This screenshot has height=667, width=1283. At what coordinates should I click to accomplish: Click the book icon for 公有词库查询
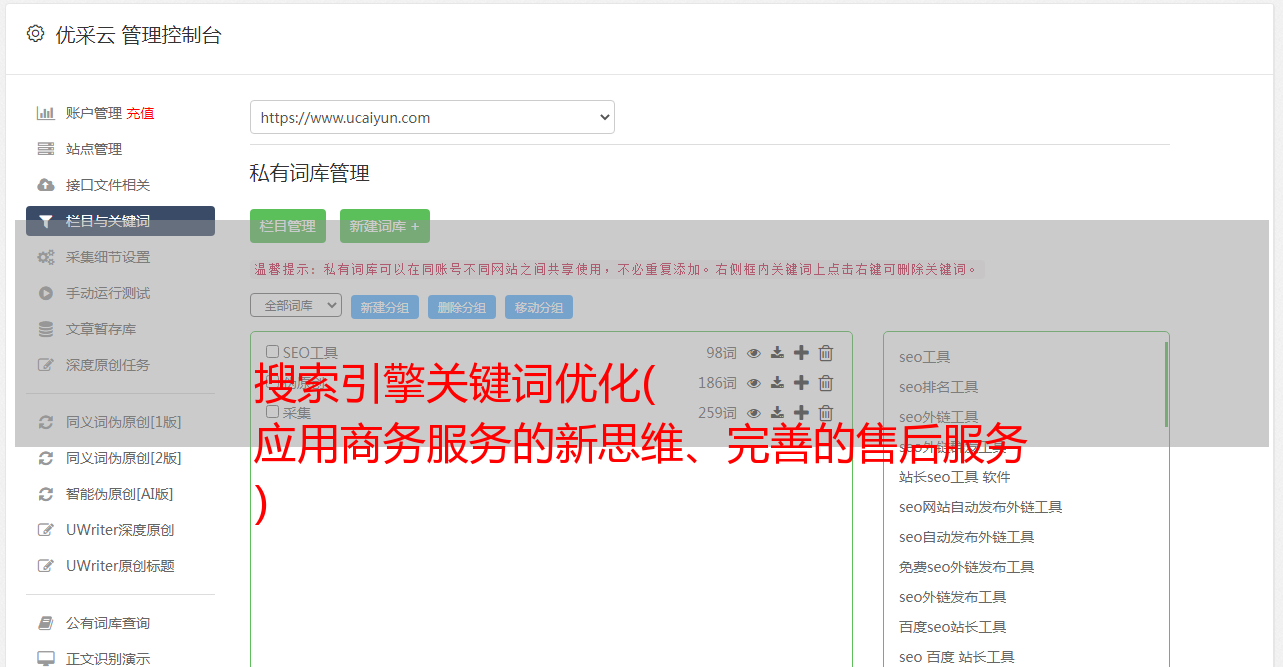tap(45, 623)
